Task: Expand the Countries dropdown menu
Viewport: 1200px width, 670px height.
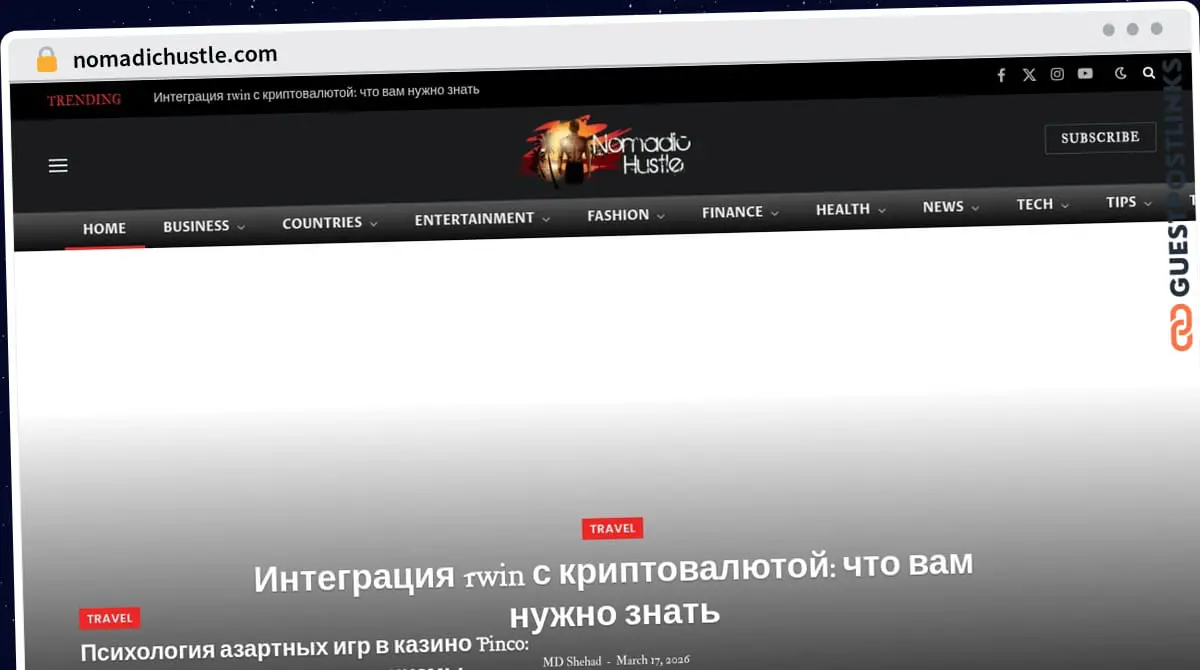Action: (329, 223)
